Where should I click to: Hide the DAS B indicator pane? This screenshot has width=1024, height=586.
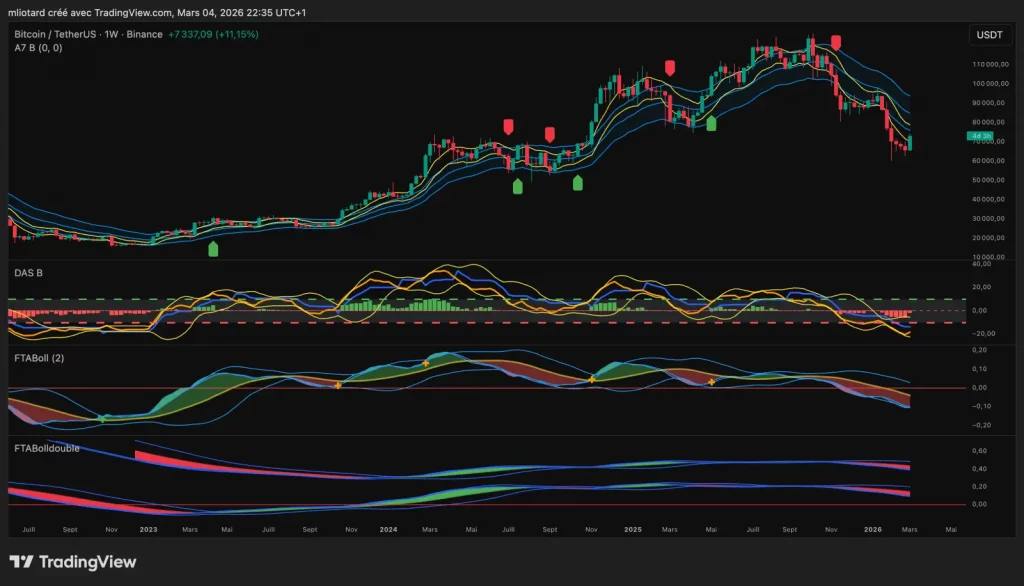pyautogui.click(x=26, y=271)
